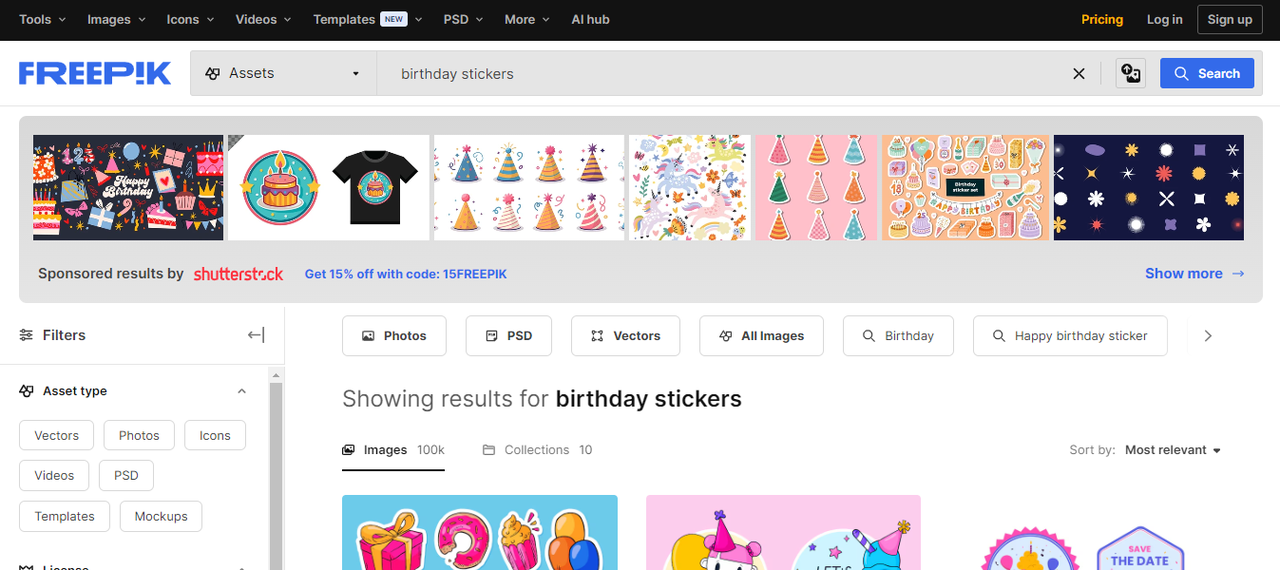Click the Birthday related search chip

(x=898, y=336)
